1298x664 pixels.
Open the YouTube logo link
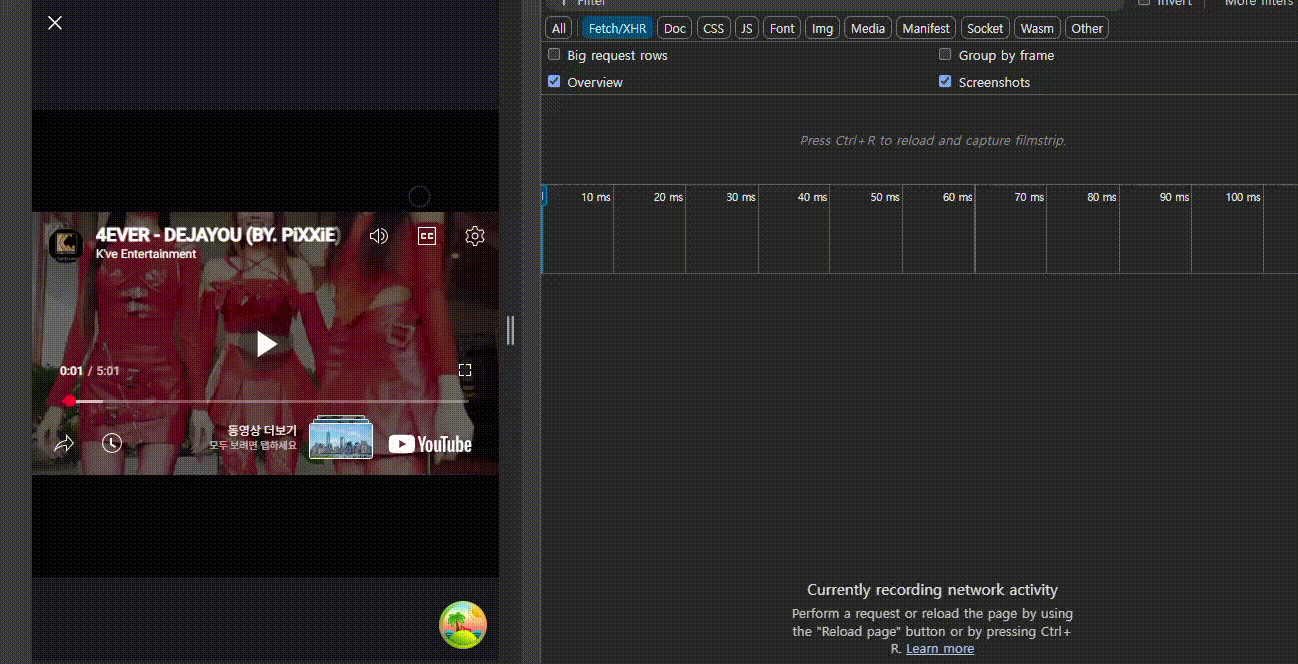pos(430,444)
